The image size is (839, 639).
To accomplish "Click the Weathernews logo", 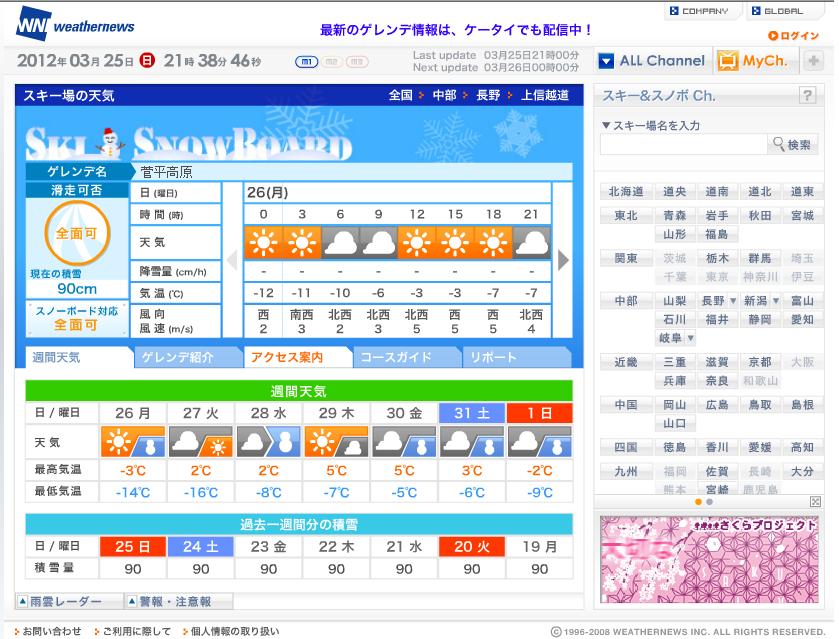I will [x=75, y=25].
